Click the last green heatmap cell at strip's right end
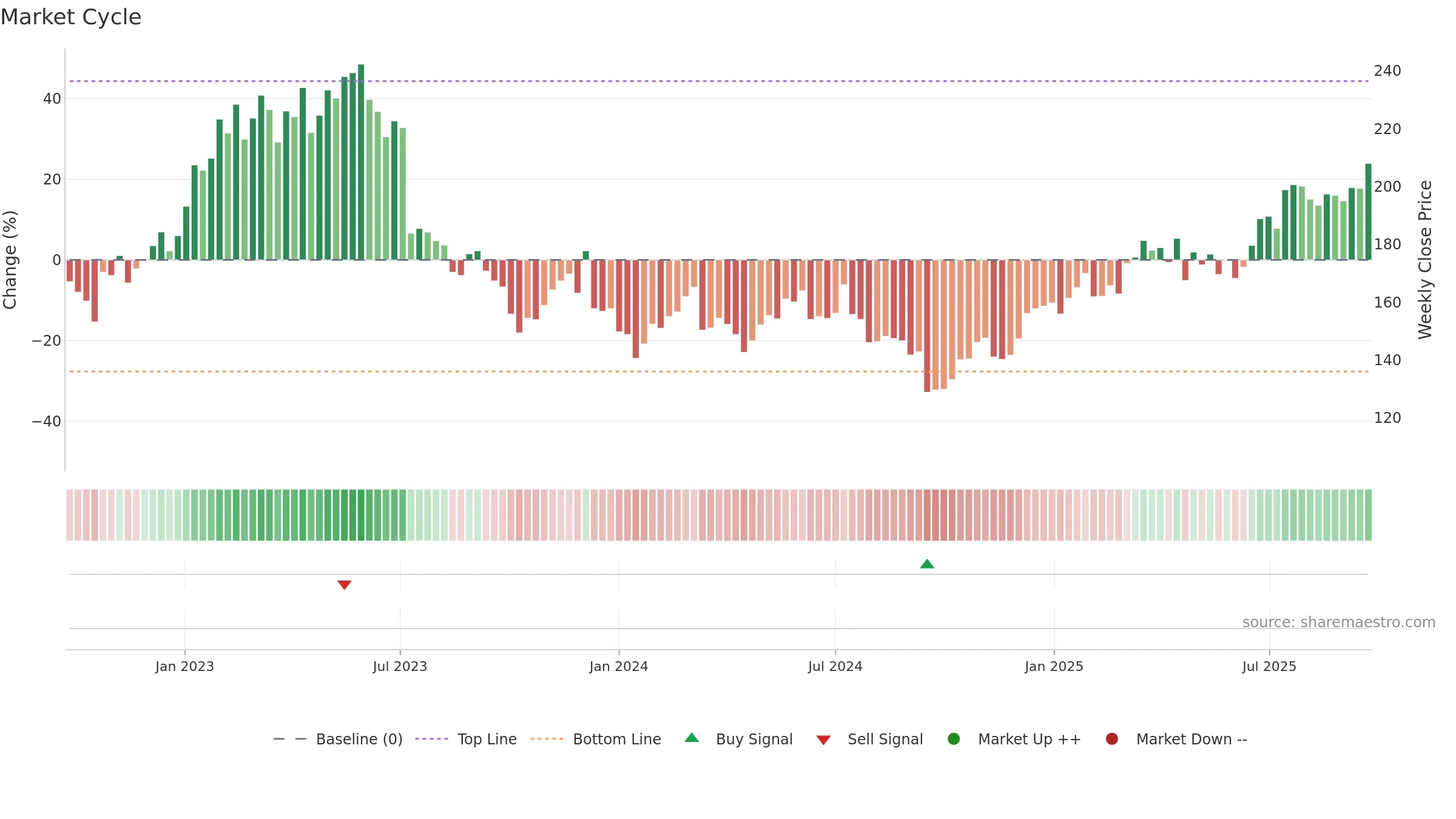The height and width of the screenshot is (819, 1456). tap(1368, 515)
